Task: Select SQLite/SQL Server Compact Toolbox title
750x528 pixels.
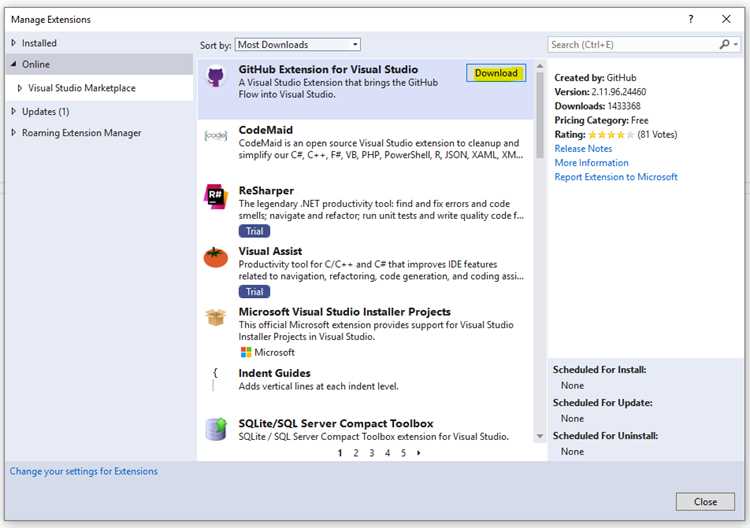Action: pos(336,424)
